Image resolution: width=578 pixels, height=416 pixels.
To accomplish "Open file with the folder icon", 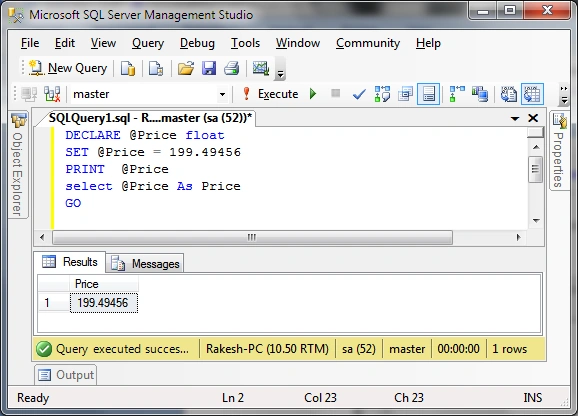I will click(186, 69).
